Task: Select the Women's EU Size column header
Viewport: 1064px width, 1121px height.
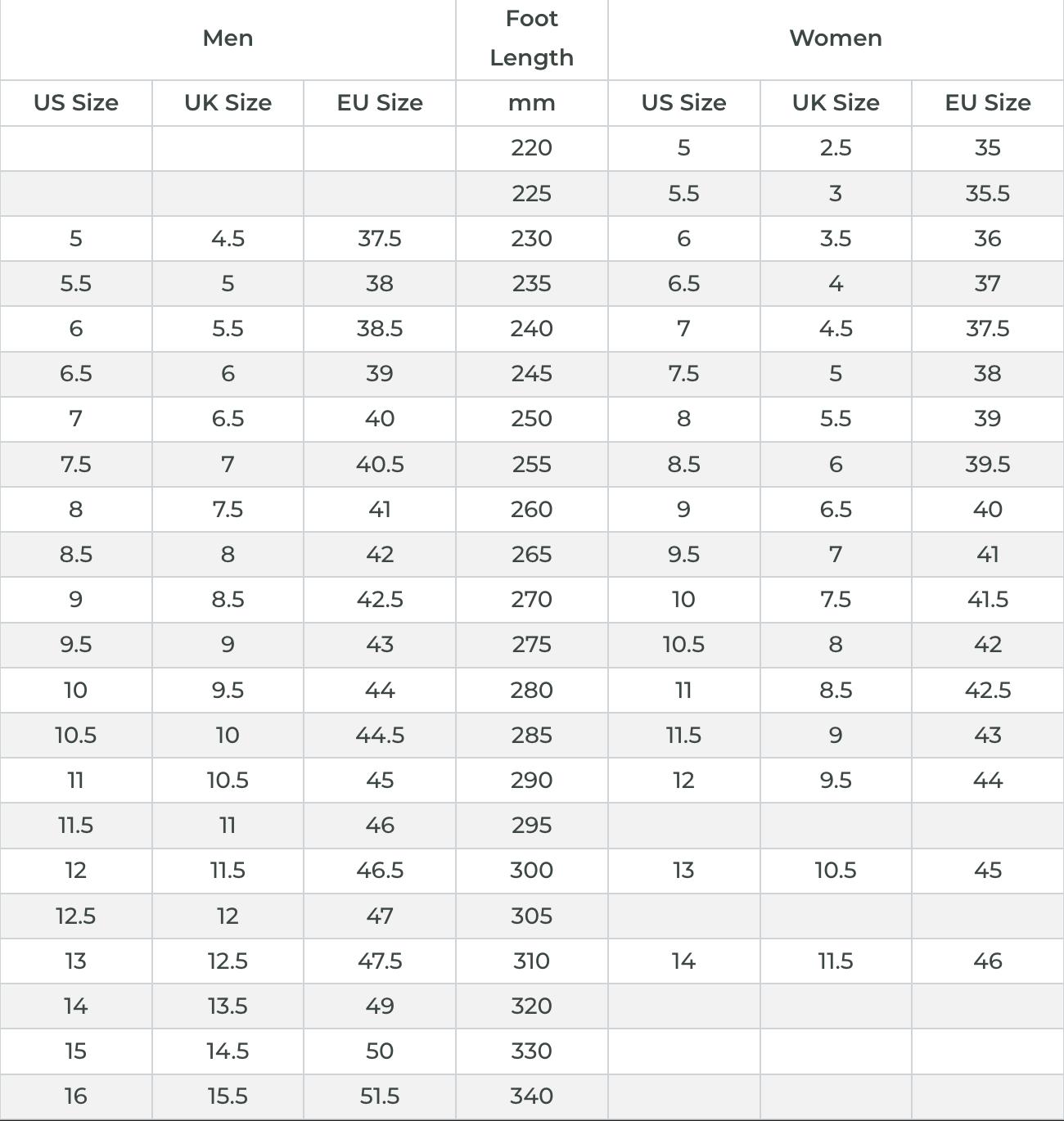Action: [x=987, y=103]
